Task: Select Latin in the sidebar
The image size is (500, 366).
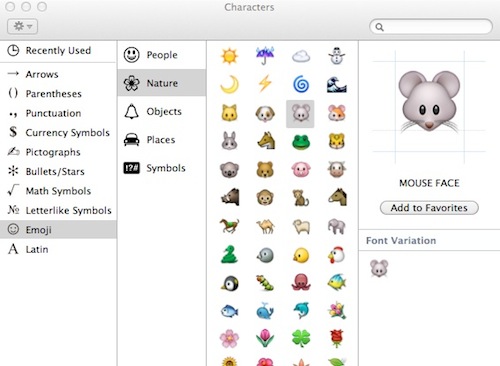Action: pyautogui.click(x=58, y=249)
